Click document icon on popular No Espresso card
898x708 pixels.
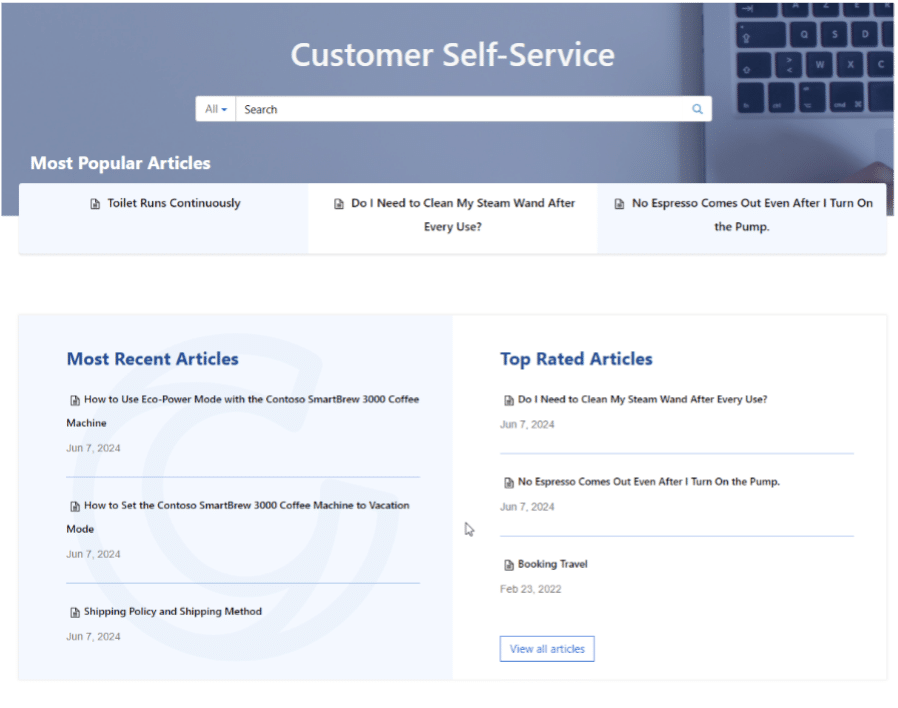[x=619, y=204]
